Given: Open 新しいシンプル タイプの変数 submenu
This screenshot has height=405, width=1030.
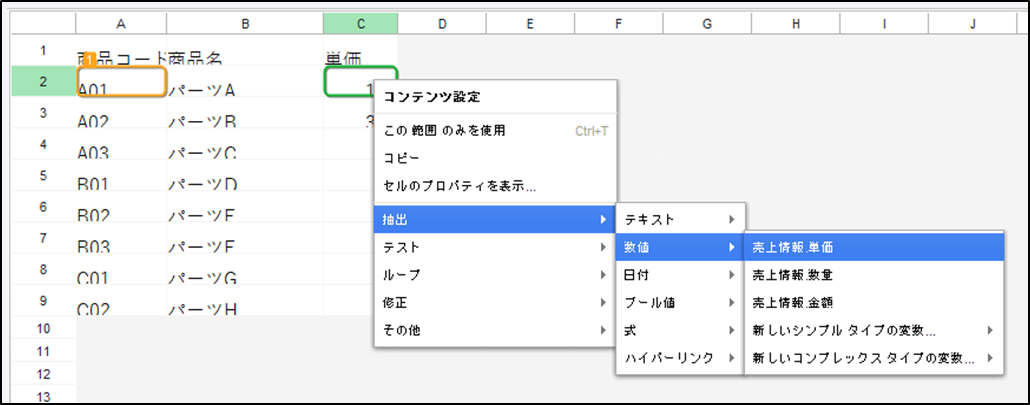Looking at the screenshot, I should (874, 330).
